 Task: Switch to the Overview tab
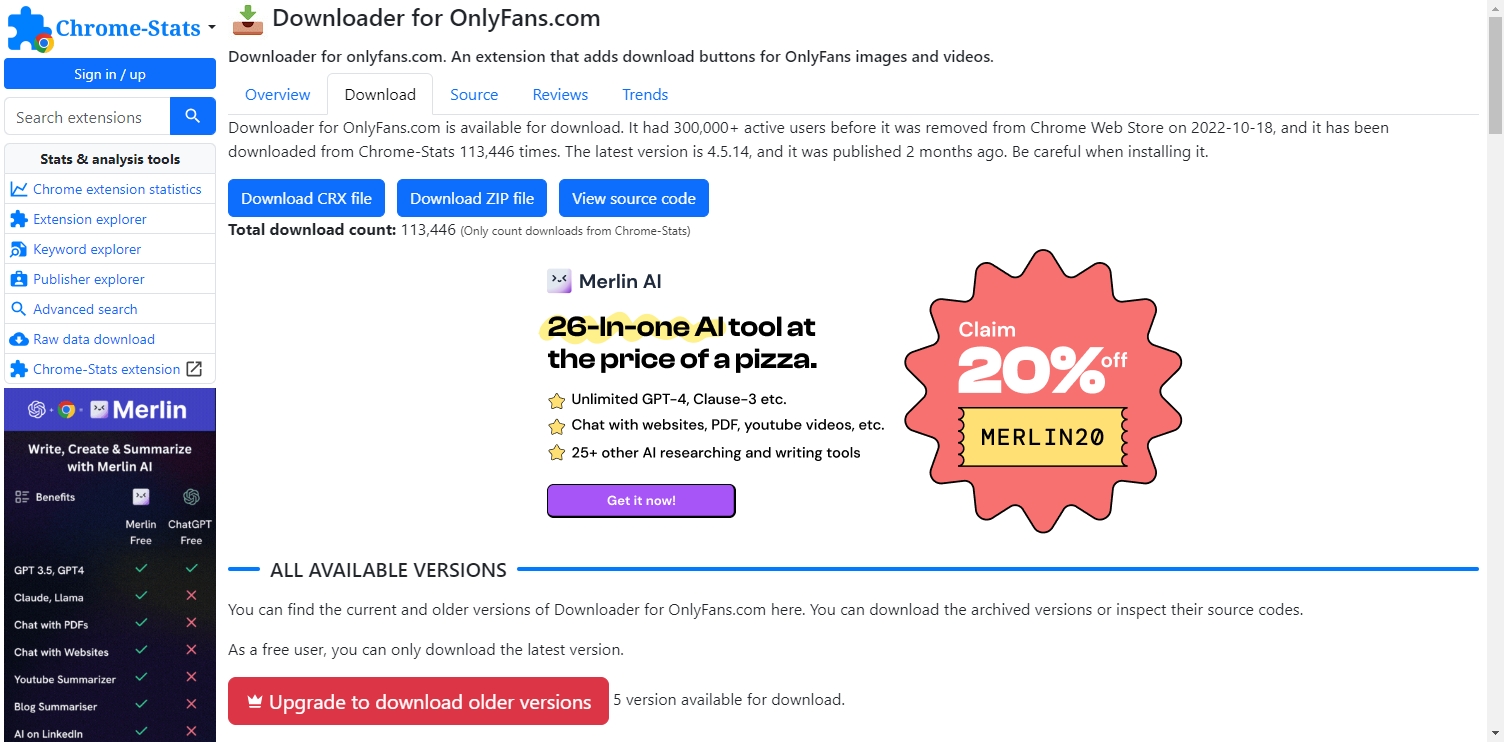[x=277, y=94]
